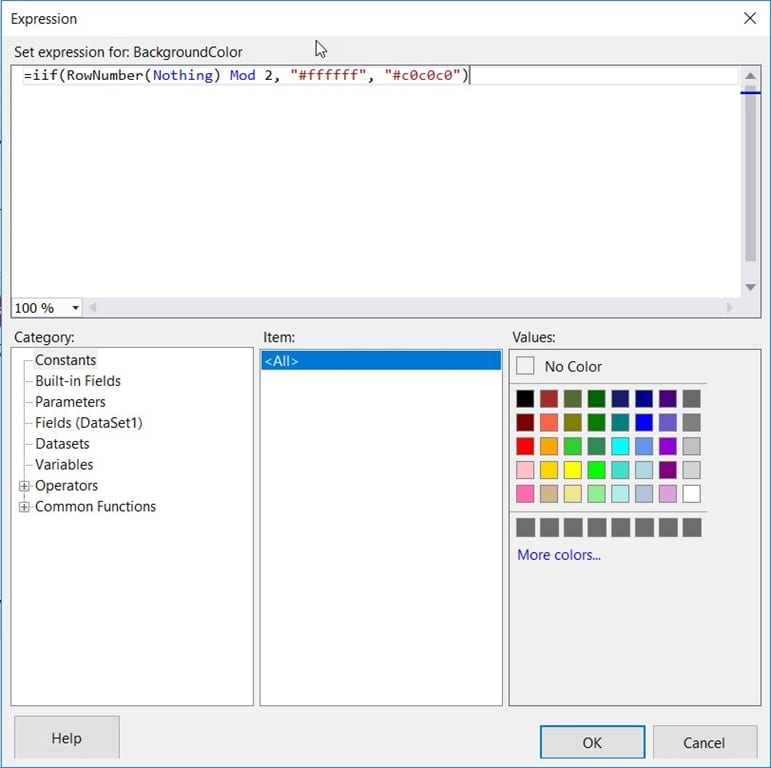This screenshot has width=771, height=768.
Task: Pick the cyan color swatch
Action: tap(620, 446)
